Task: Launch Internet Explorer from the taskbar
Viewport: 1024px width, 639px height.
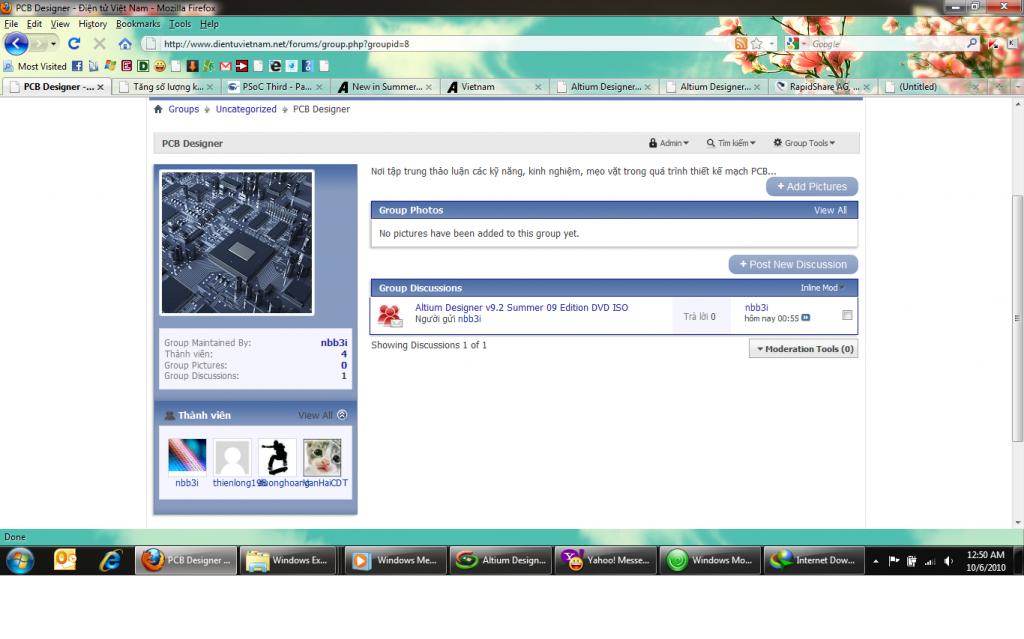Action: click(110, 561)
